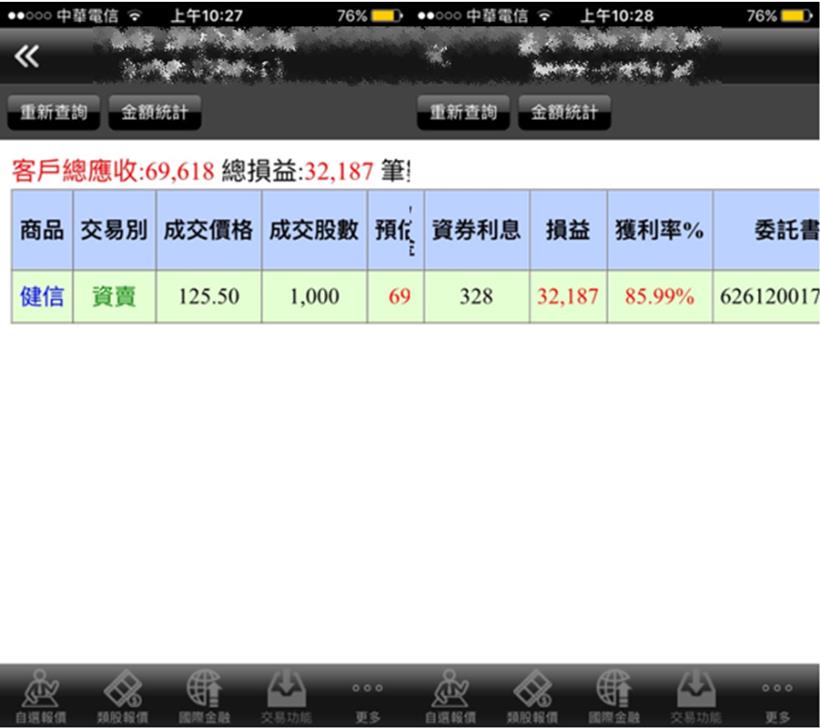Click 金額統計 button on right screen
Viewport: 820px width, 728px height.
click(564, 112)
